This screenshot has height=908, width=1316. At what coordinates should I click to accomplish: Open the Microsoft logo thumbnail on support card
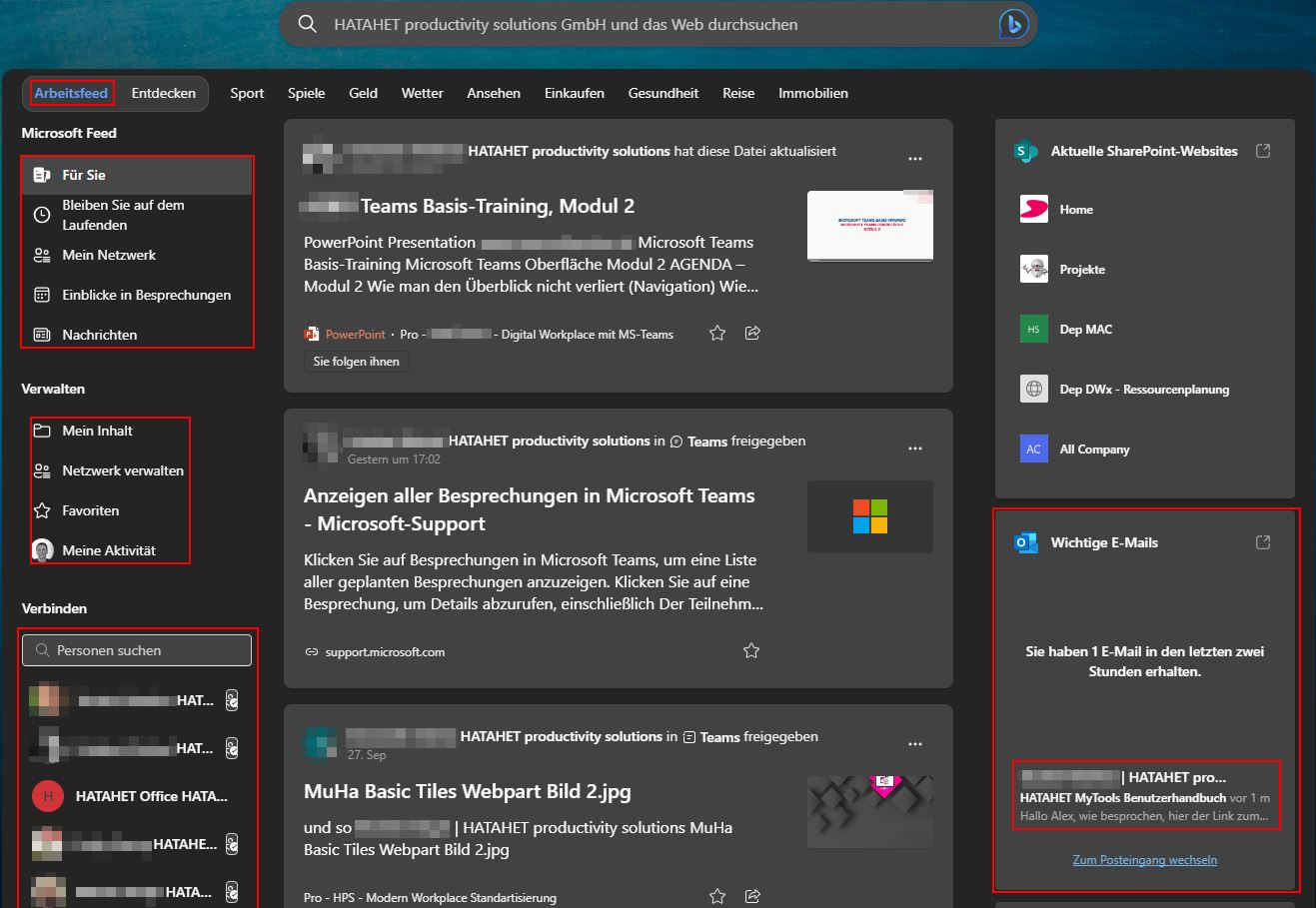pyautogui.click(x=870, y=516)
